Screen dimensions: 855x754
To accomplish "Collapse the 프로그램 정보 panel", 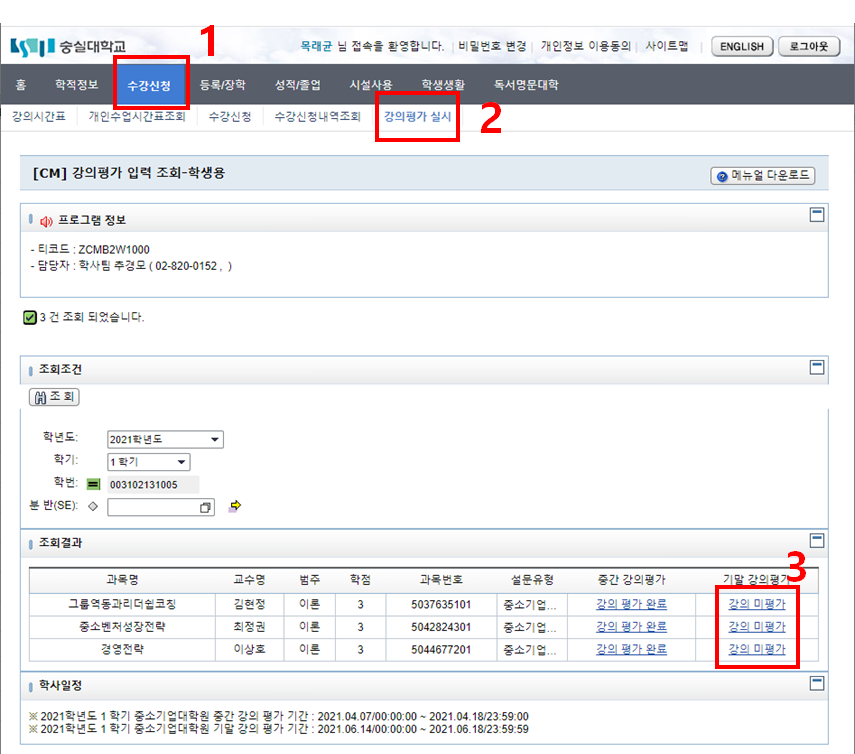I will pyautogui.click(x=816, y=214).
